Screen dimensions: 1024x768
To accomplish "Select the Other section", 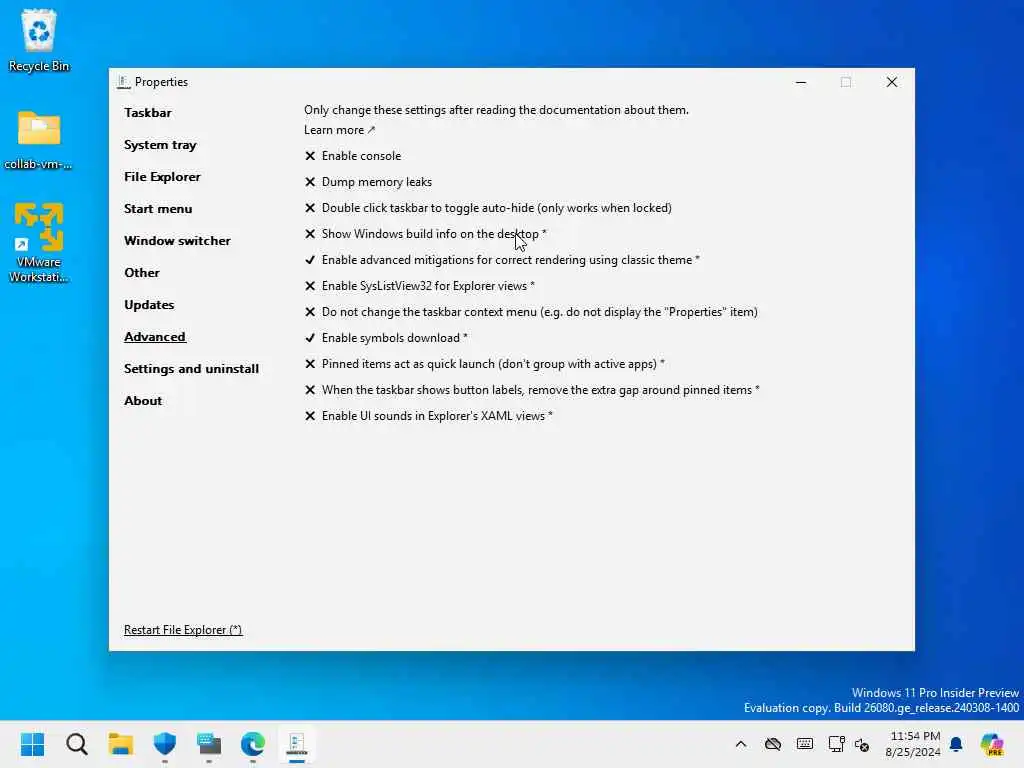I will coord(142,273).
